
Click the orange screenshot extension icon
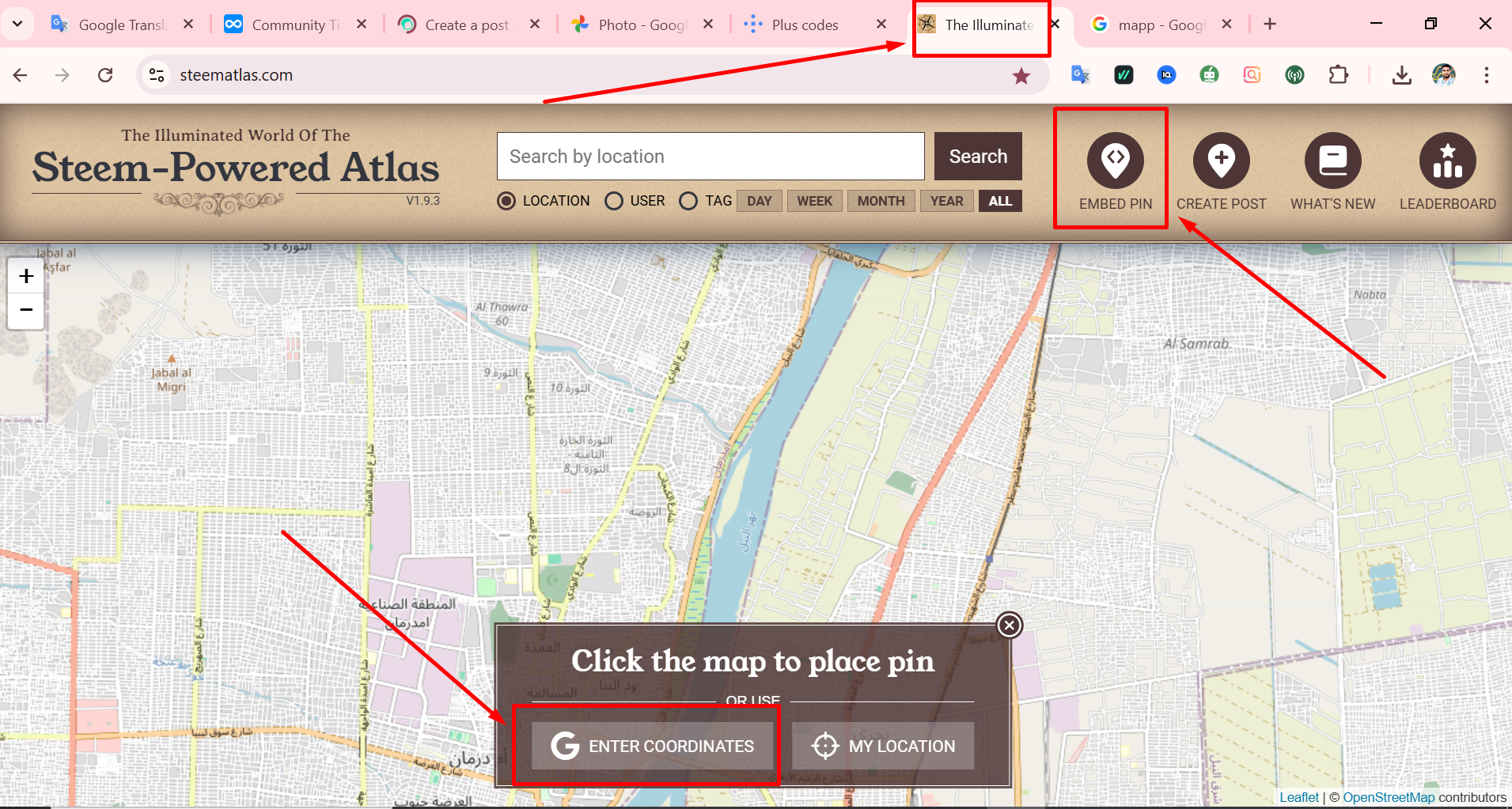pyautogui.click(x=1252, y=75)
